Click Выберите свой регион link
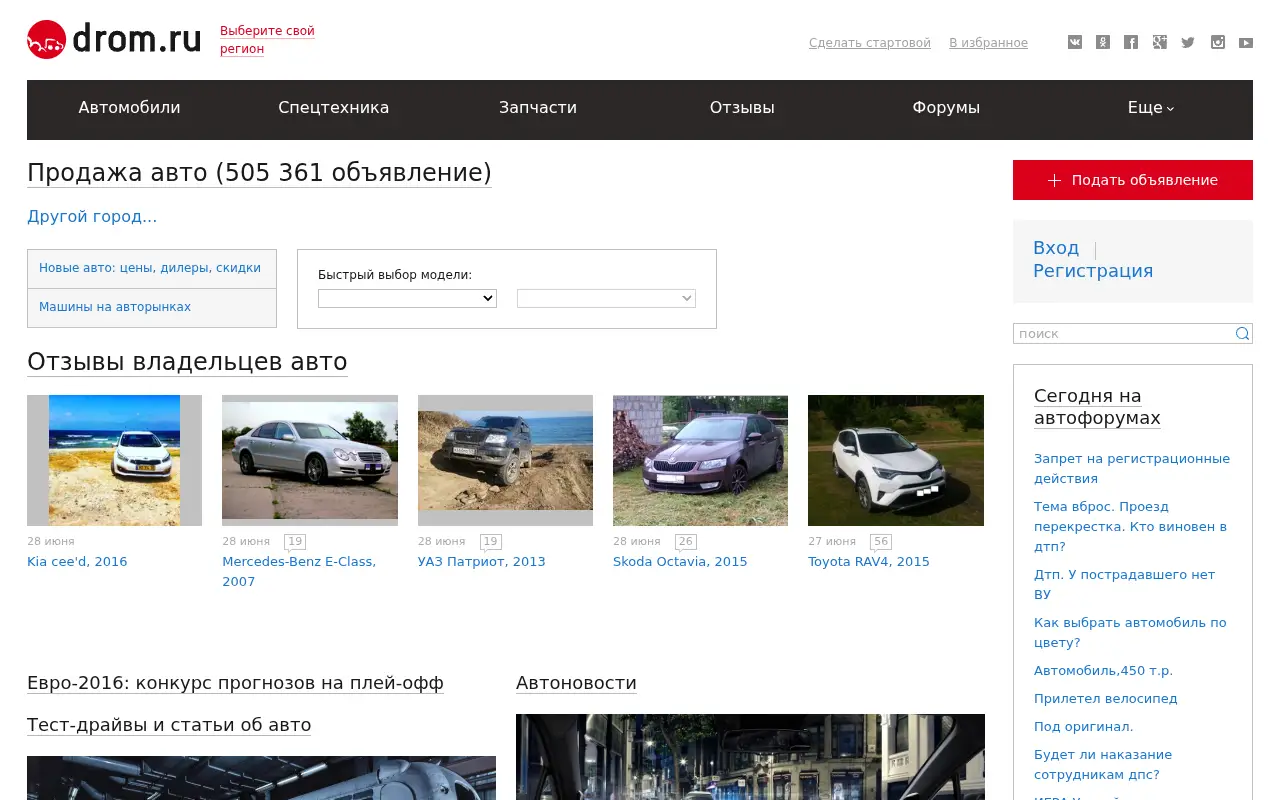The height and width of the screenshot is (800, 1280). (267, 40)
